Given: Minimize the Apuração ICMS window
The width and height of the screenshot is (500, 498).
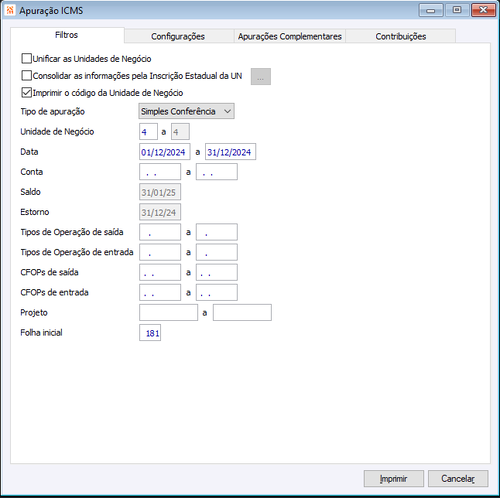Looking at the screenshot, I should point(431,10).
